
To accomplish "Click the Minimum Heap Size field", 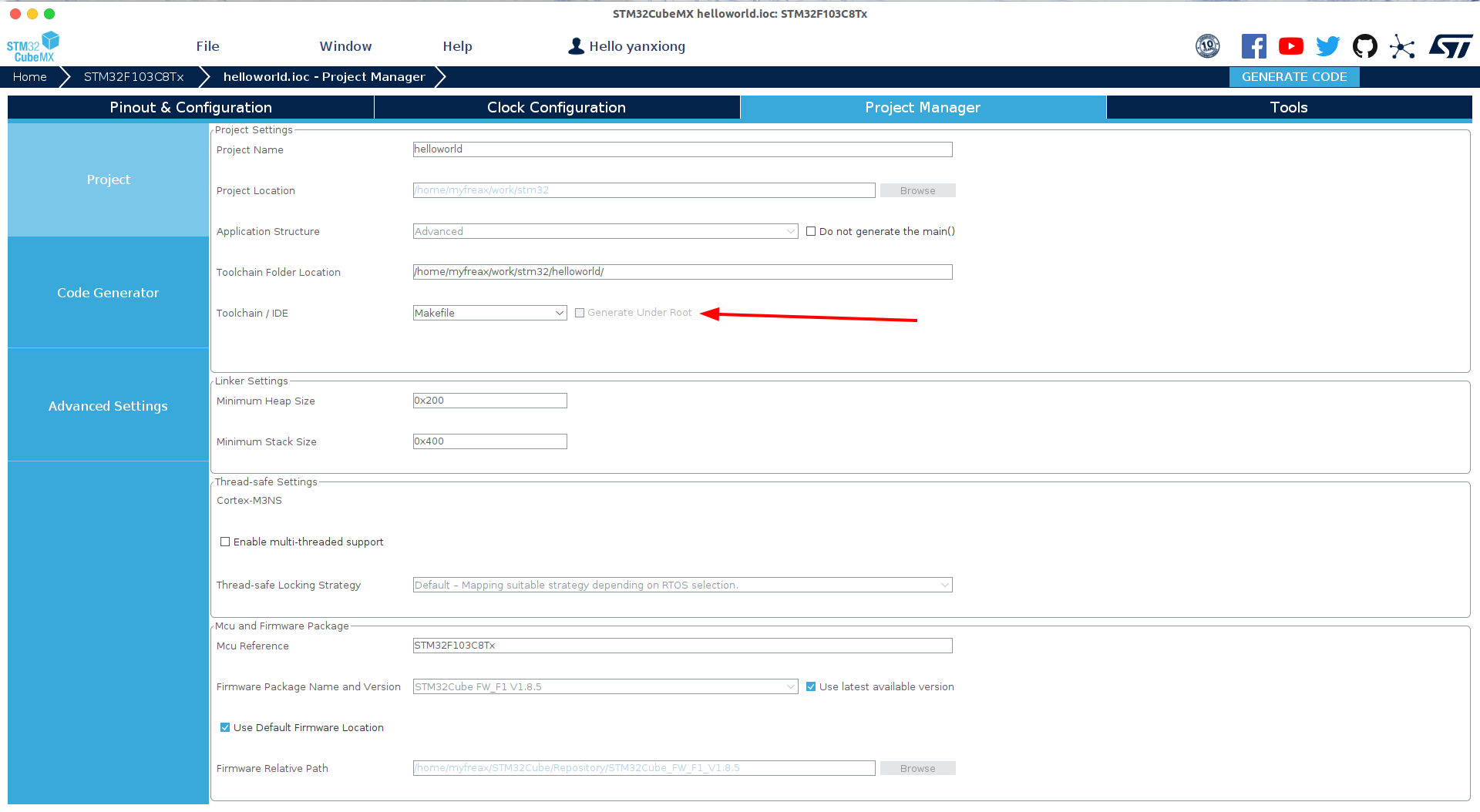I will point(490,401).
